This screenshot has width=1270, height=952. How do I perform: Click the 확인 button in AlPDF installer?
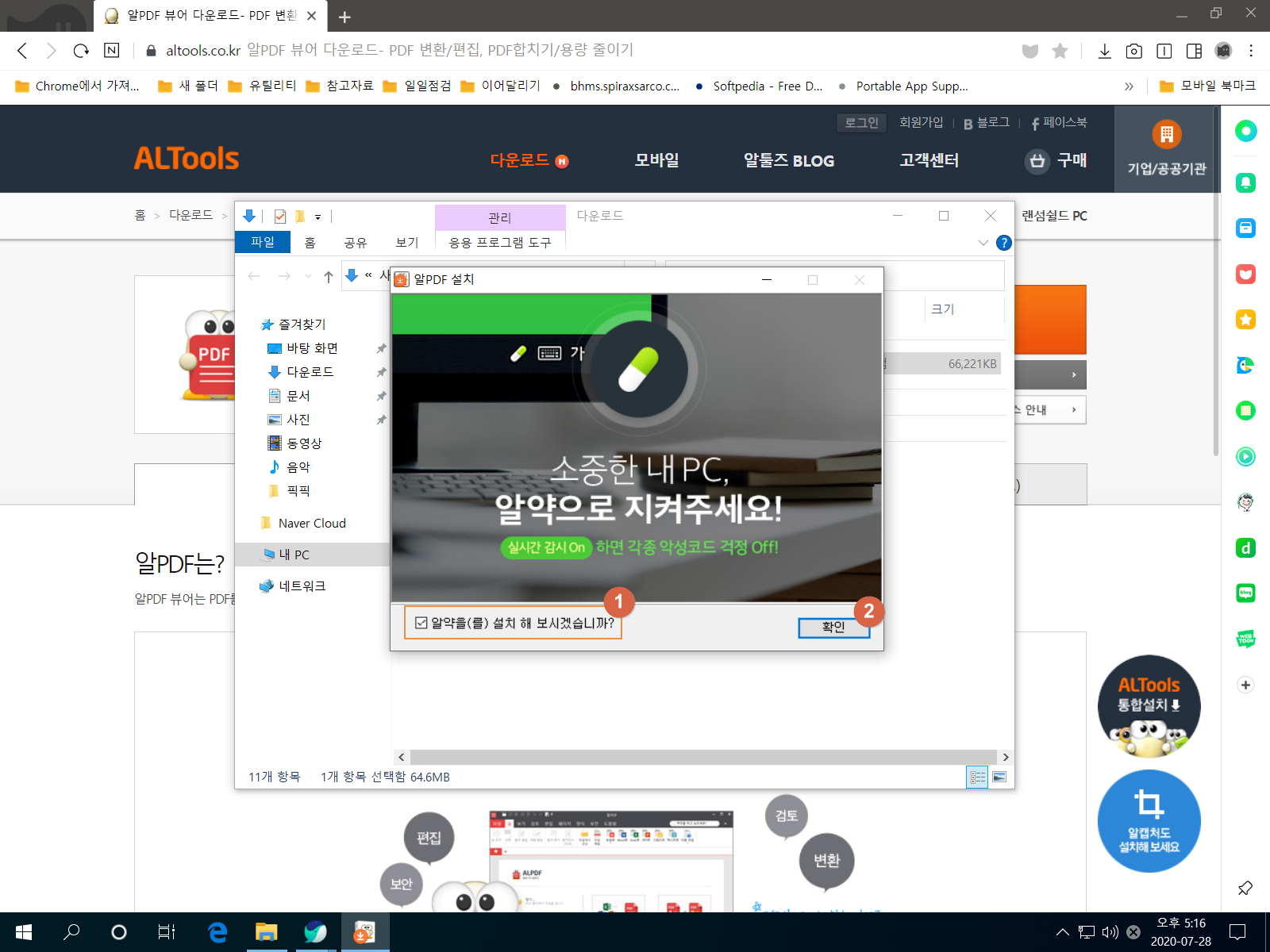(833, 627)
